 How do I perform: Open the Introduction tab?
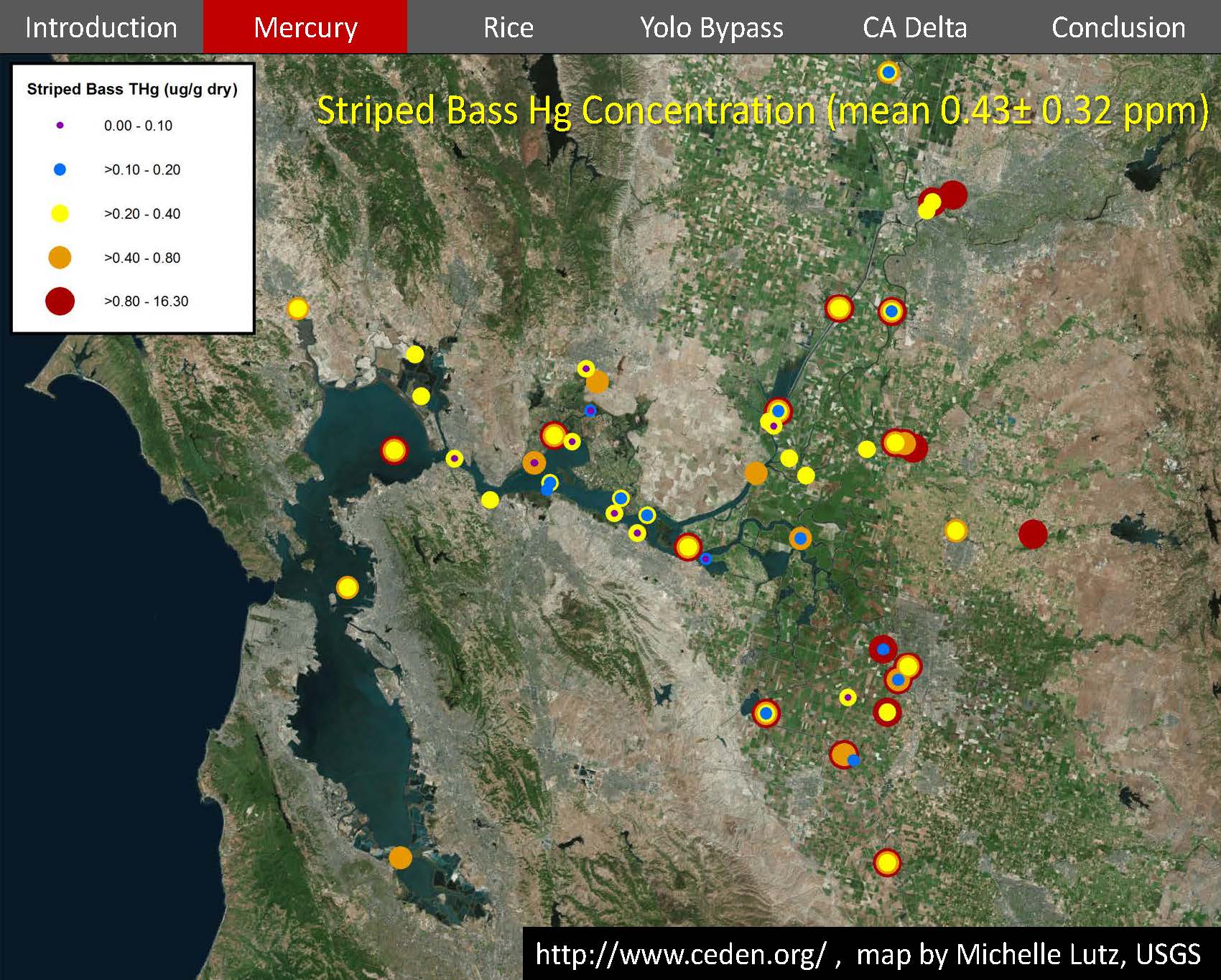pos(101,27)
